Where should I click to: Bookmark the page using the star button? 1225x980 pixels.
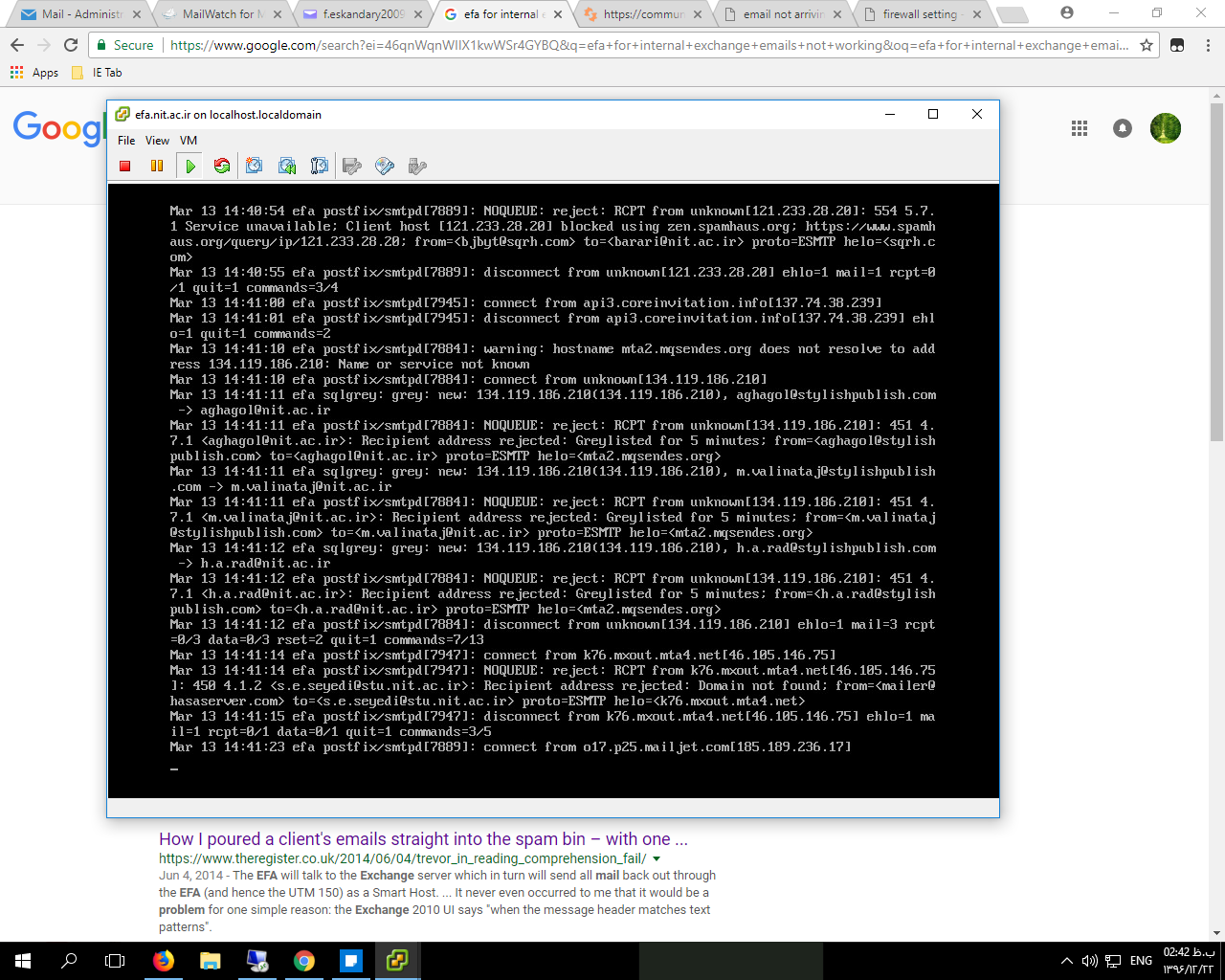pyautogui.click(x=1146, y=44)
